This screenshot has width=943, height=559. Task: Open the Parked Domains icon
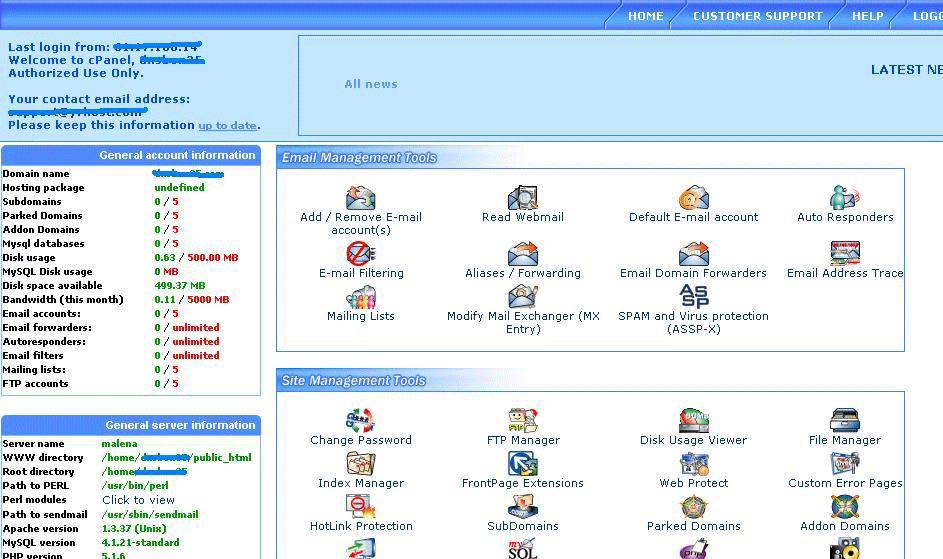pos(693,507)
